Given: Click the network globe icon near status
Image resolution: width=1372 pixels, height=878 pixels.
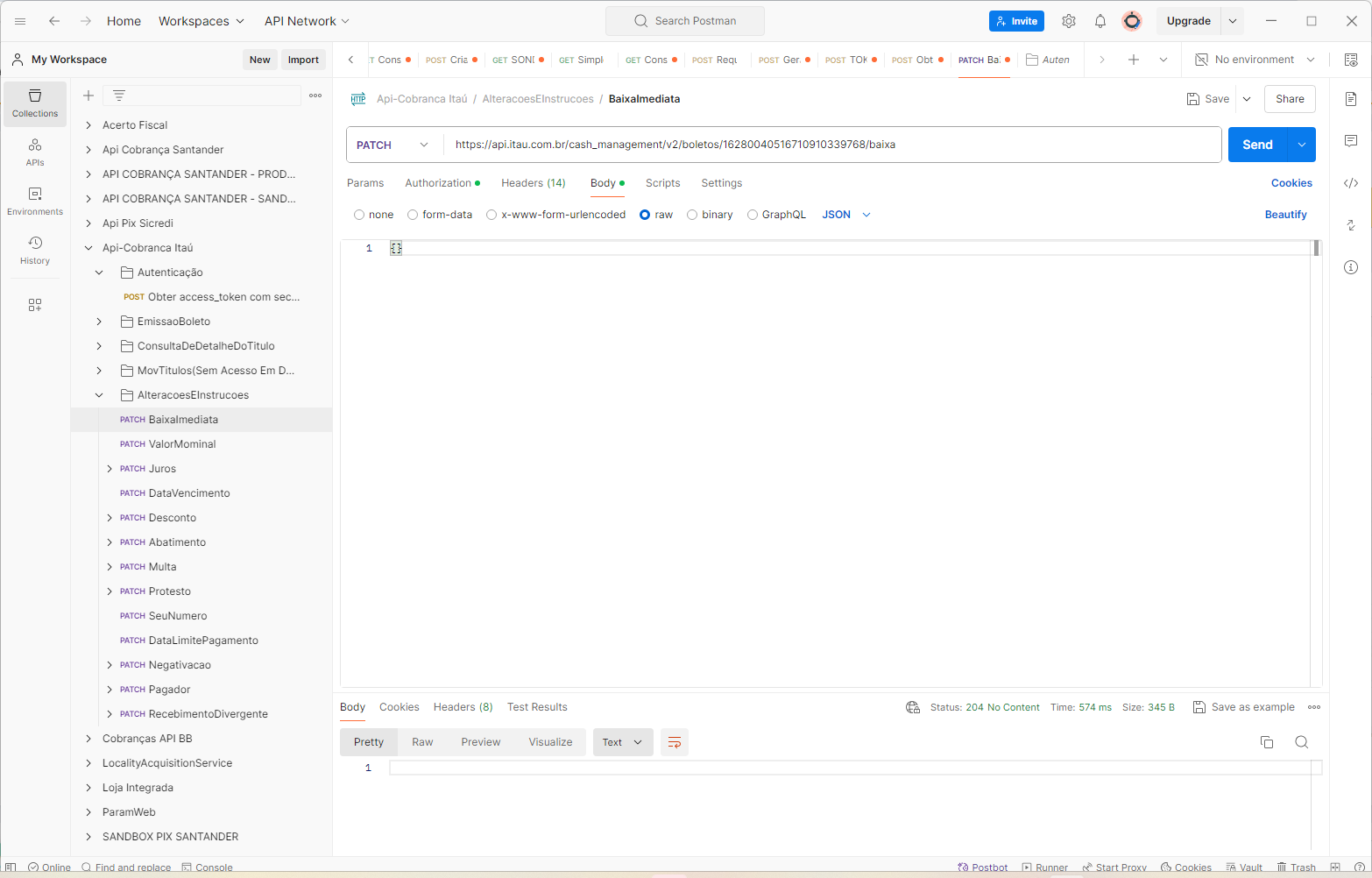Looking at the screenshot, I should click(913, 707).
